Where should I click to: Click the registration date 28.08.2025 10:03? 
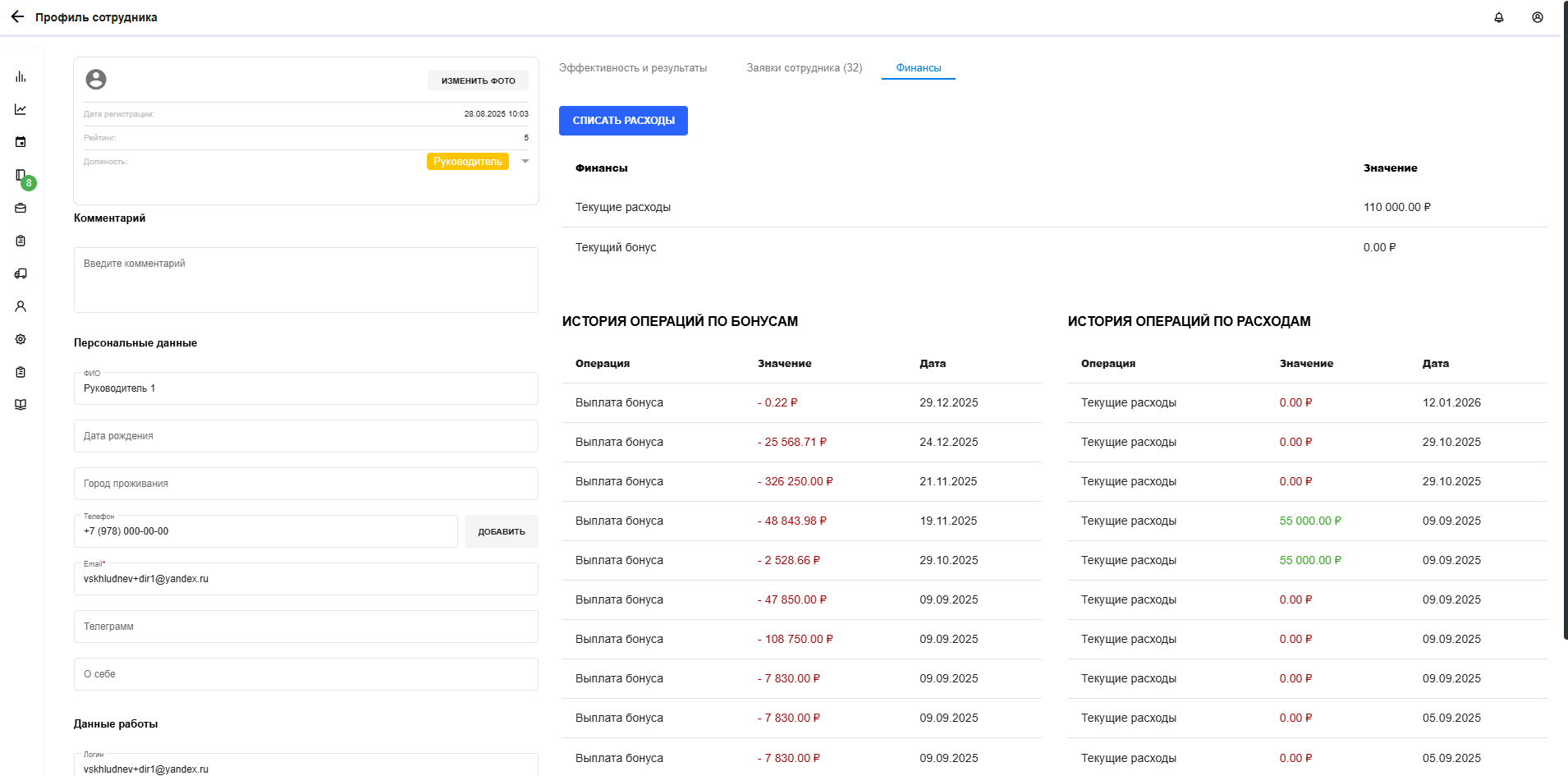(497, 114)
